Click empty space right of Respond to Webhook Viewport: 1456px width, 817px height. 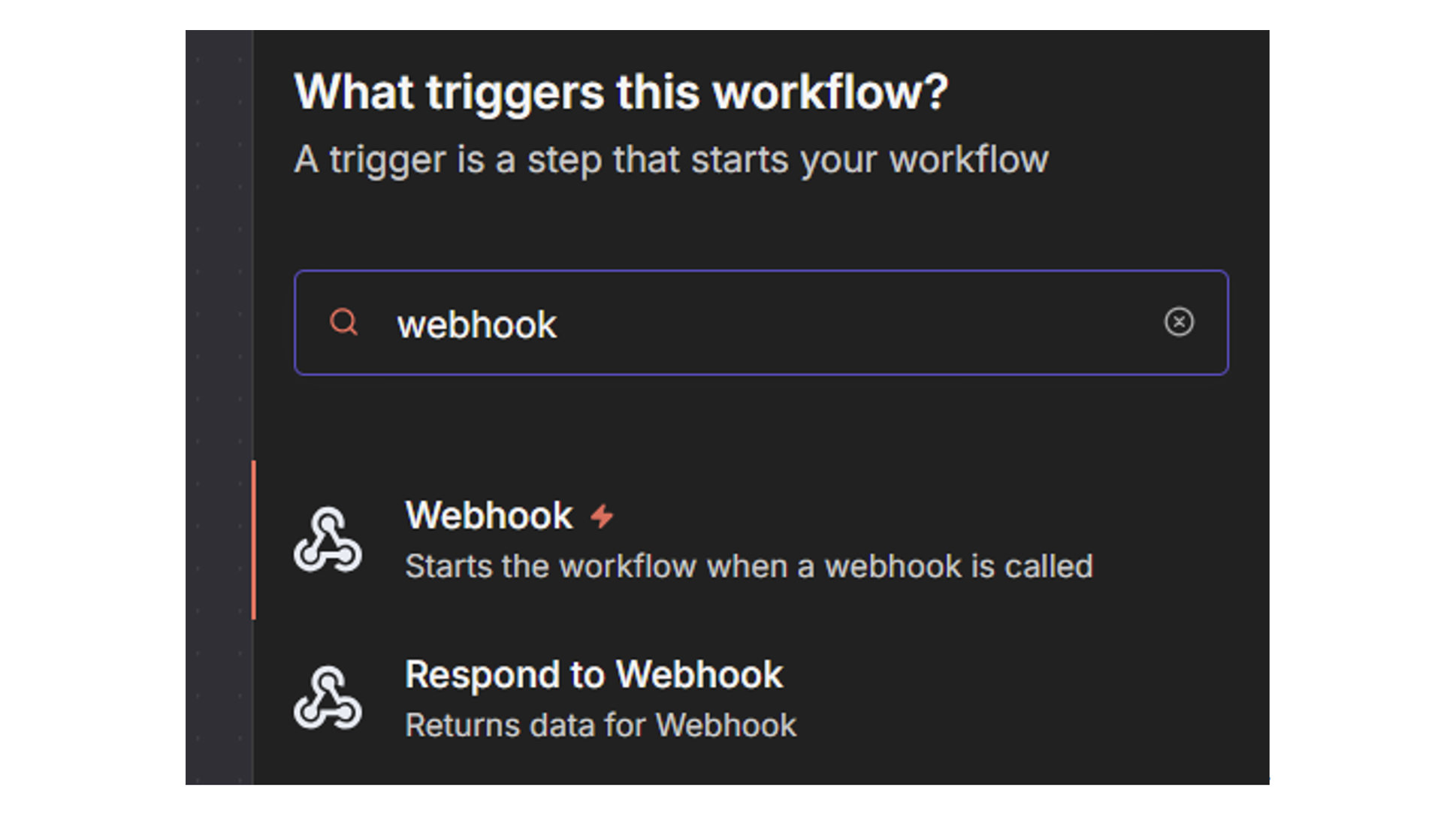1052,698
